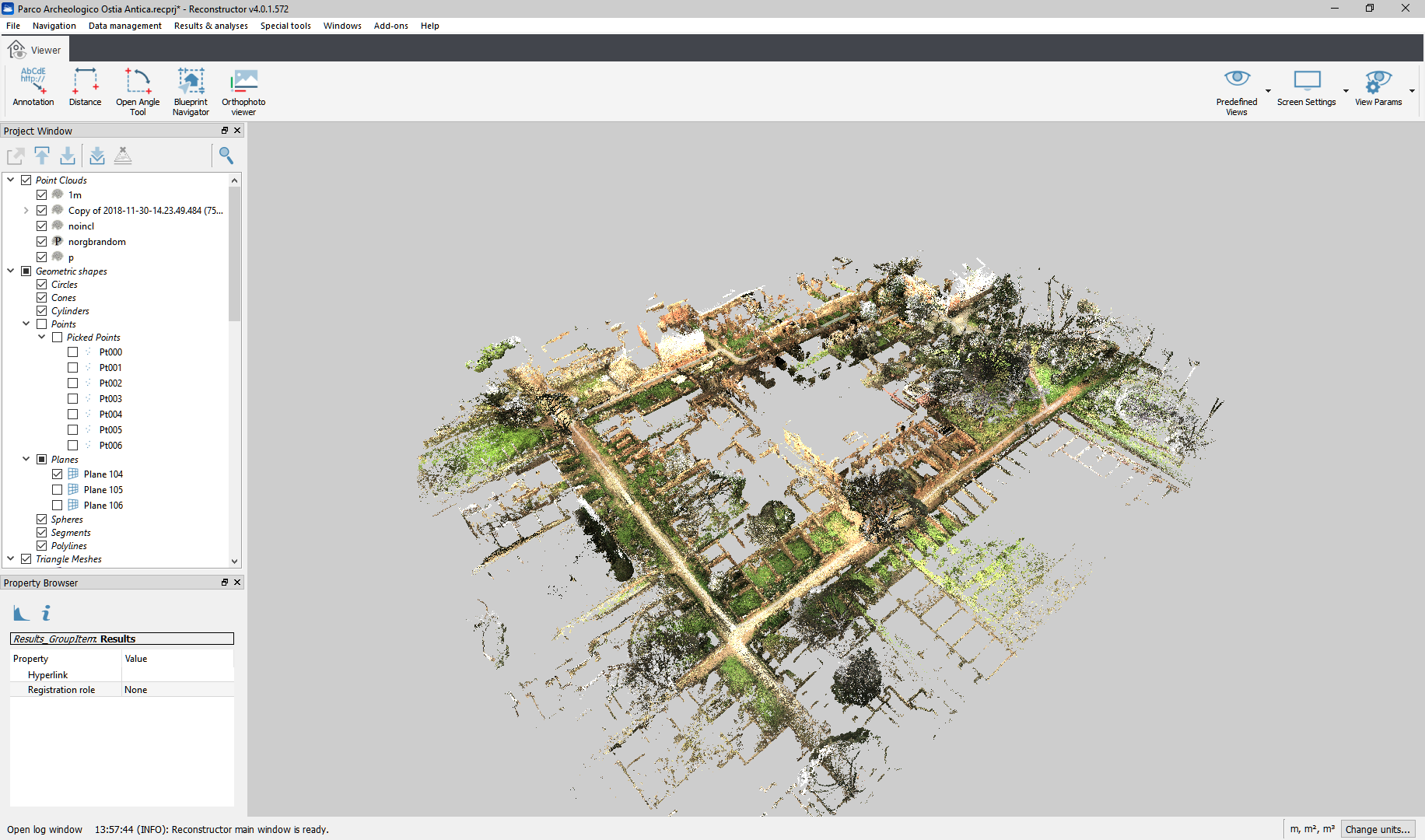Open the Results & analyses menu
Viewport: 1425px width, 840px height.
211,26
